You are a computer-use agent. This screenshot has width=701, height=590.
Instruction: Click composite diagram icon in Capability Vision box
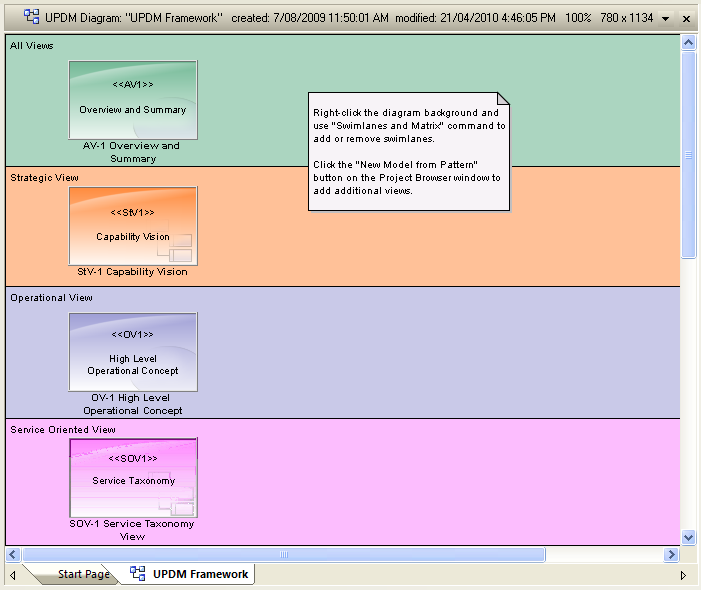click(x=180, y=248)
